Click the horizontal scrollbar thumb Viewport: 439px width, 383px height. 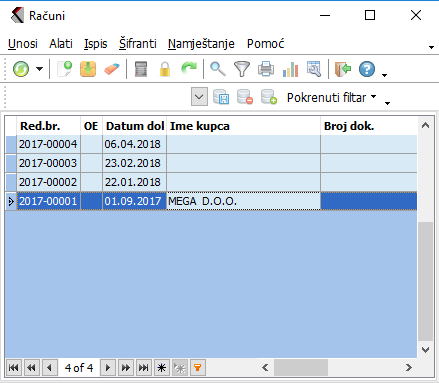(301, 368)
